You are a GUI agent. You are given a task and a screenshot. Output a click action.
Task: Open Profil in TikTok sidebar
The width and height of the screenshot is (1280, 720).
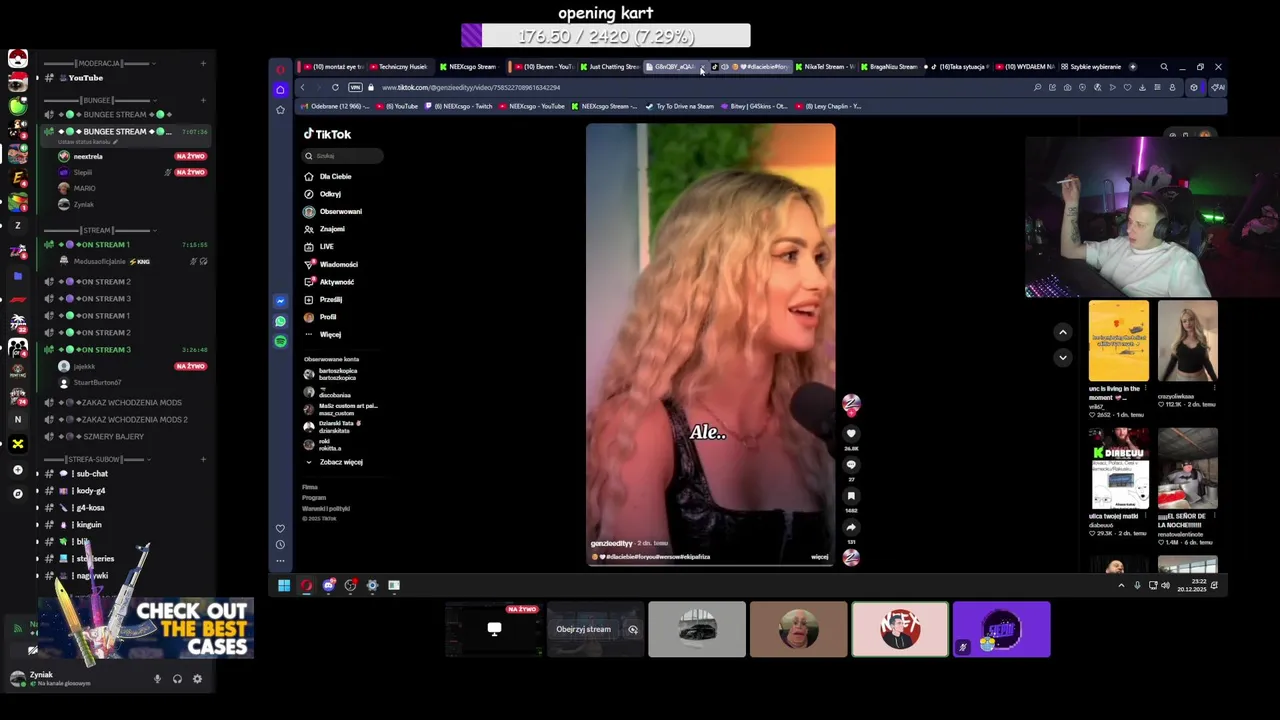click(321, 317)
